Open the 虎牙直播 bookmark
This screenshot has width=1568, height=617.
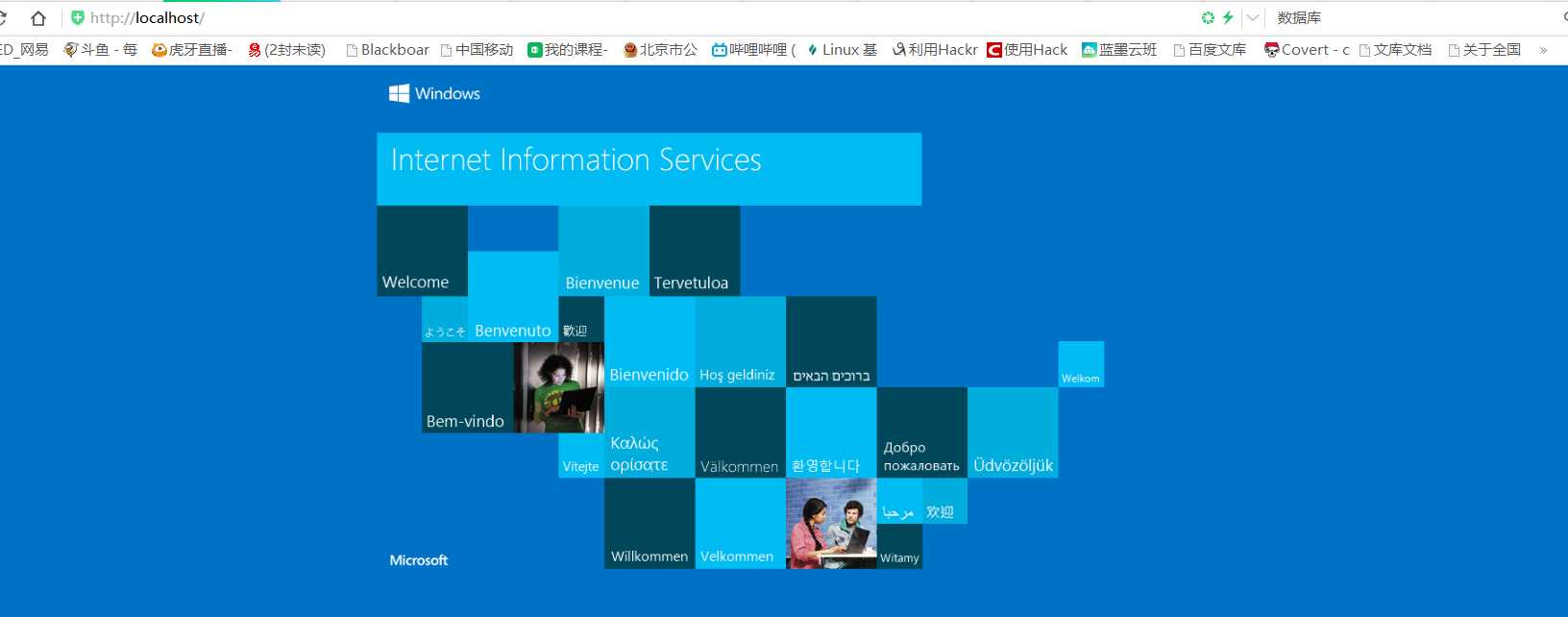(x=192, y=50)
